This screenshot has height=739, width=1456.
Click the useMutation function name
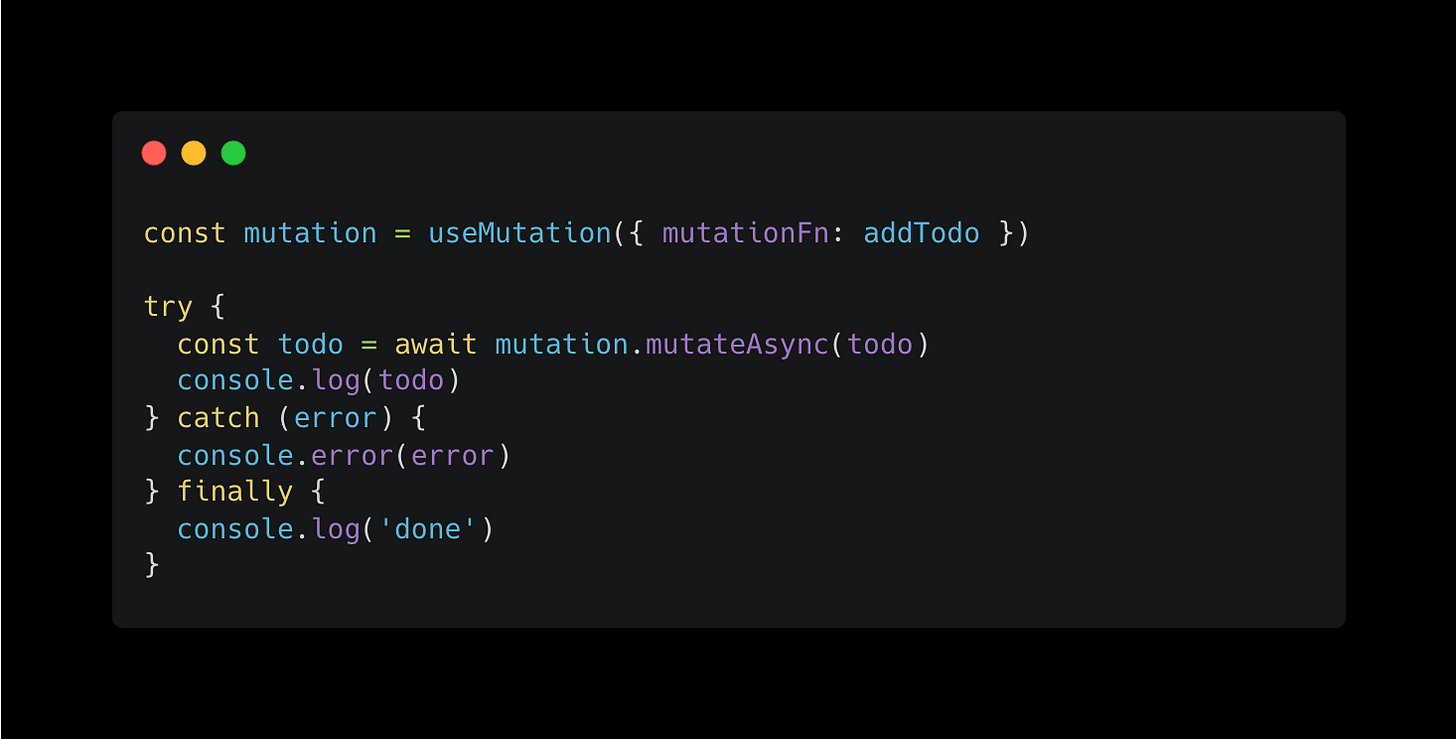[520, 233]
